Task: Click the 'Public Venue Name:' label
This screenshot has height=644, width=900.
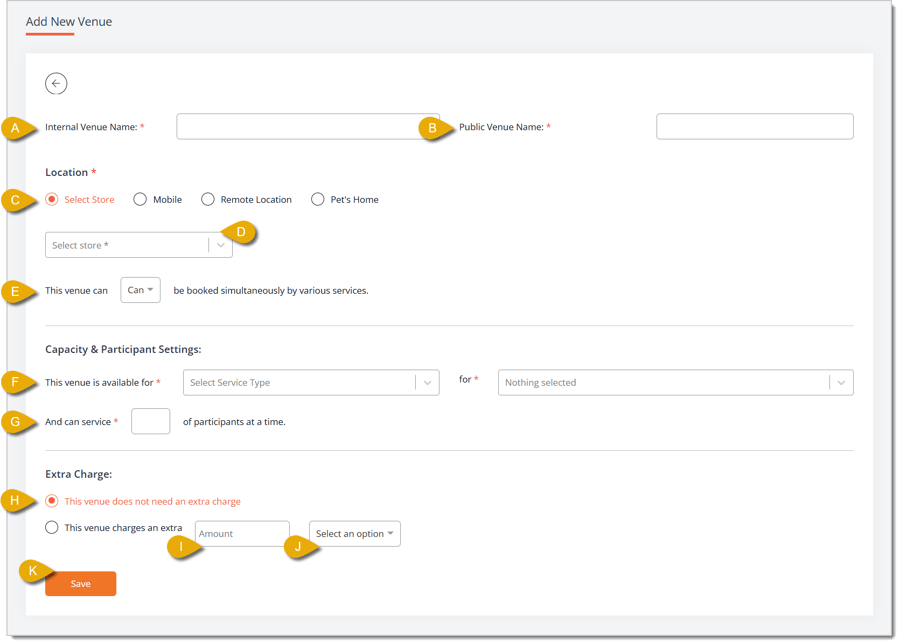Action: (501, 127)
